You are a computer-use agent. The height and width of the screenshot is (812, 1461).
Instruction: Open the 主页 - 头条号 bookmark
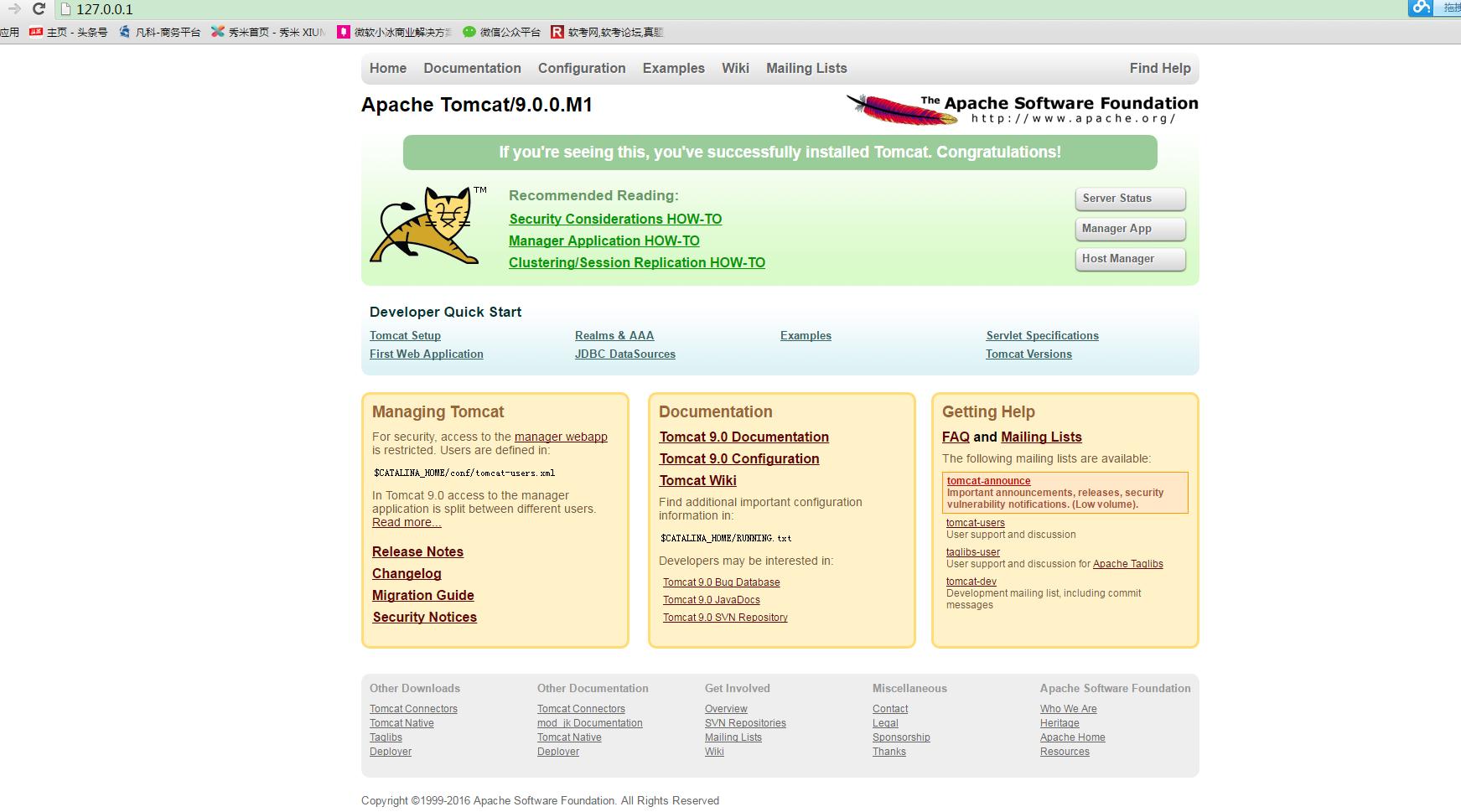pyautogui.click(x=69, y=32)
